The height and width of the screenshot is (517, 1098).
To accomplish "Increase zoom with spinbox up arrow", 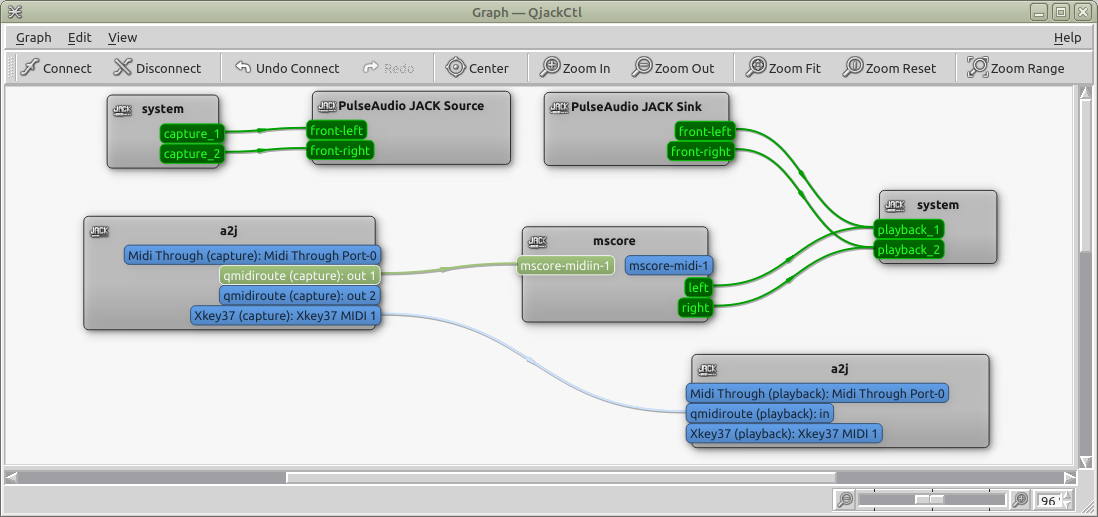I will (x=1067, y=495).
